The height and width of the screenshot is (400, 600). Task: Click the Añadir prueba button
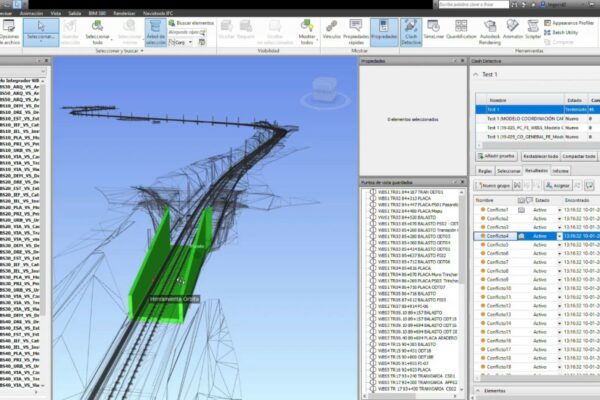(x=495, y=156)
